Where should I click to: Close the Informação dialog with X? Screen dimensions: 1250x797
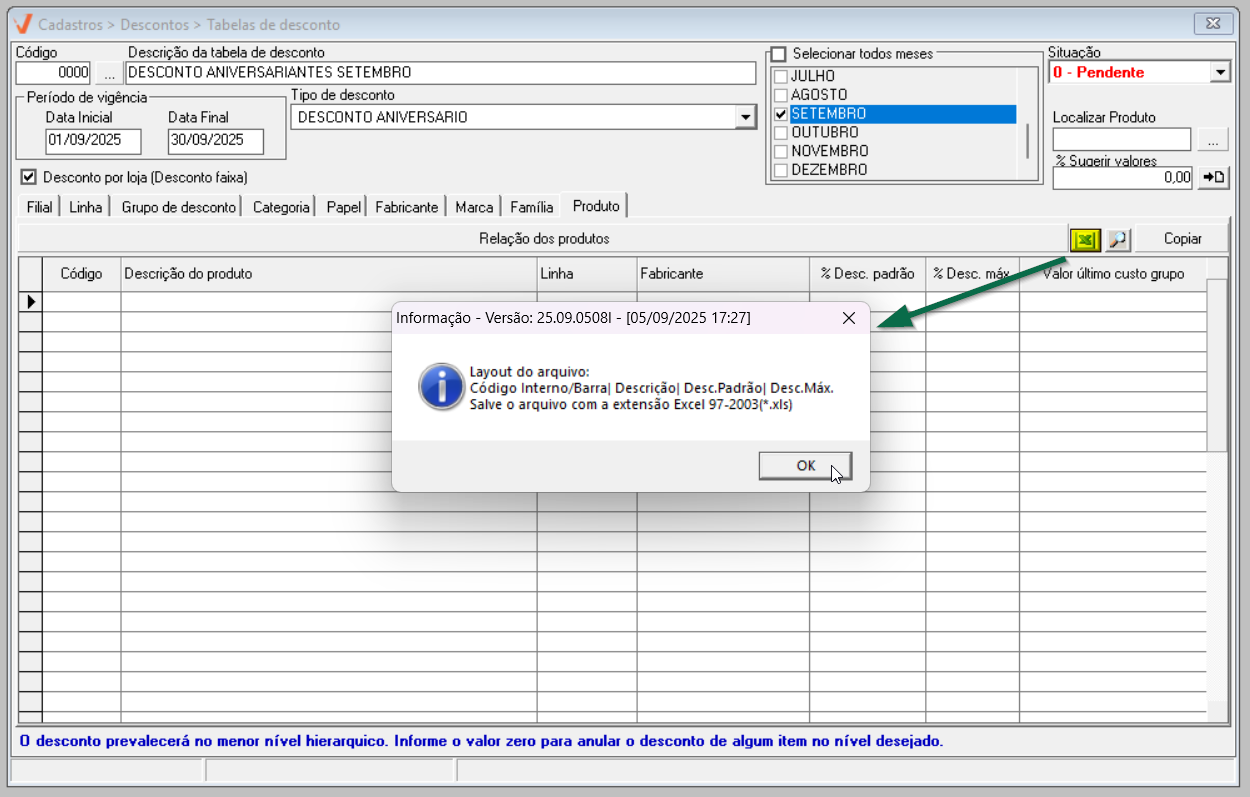(x=848, y=318)
